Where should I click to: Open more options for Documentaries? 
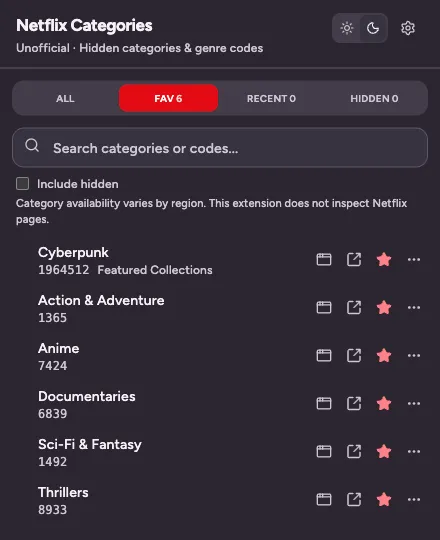pos(414,403)
